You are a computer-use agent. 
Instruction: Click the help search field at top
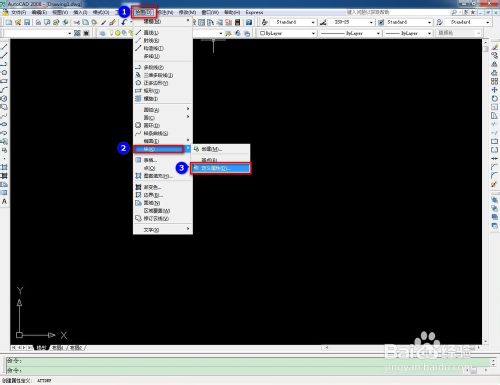click(397, 12)
